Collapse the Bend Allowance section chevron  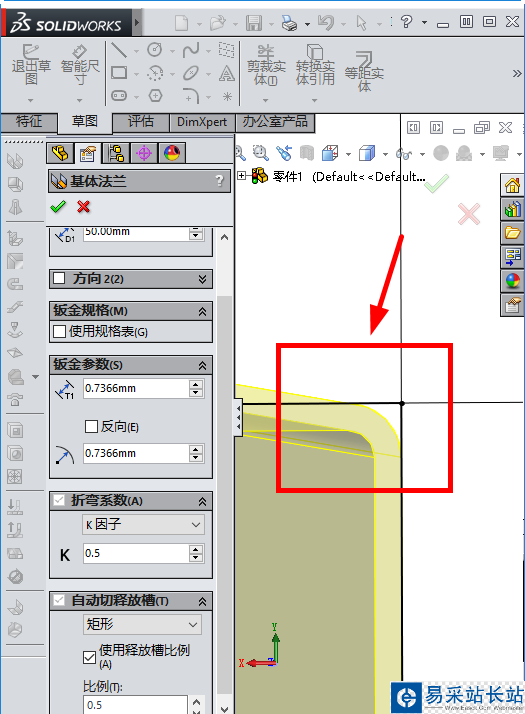coord(203,501)
